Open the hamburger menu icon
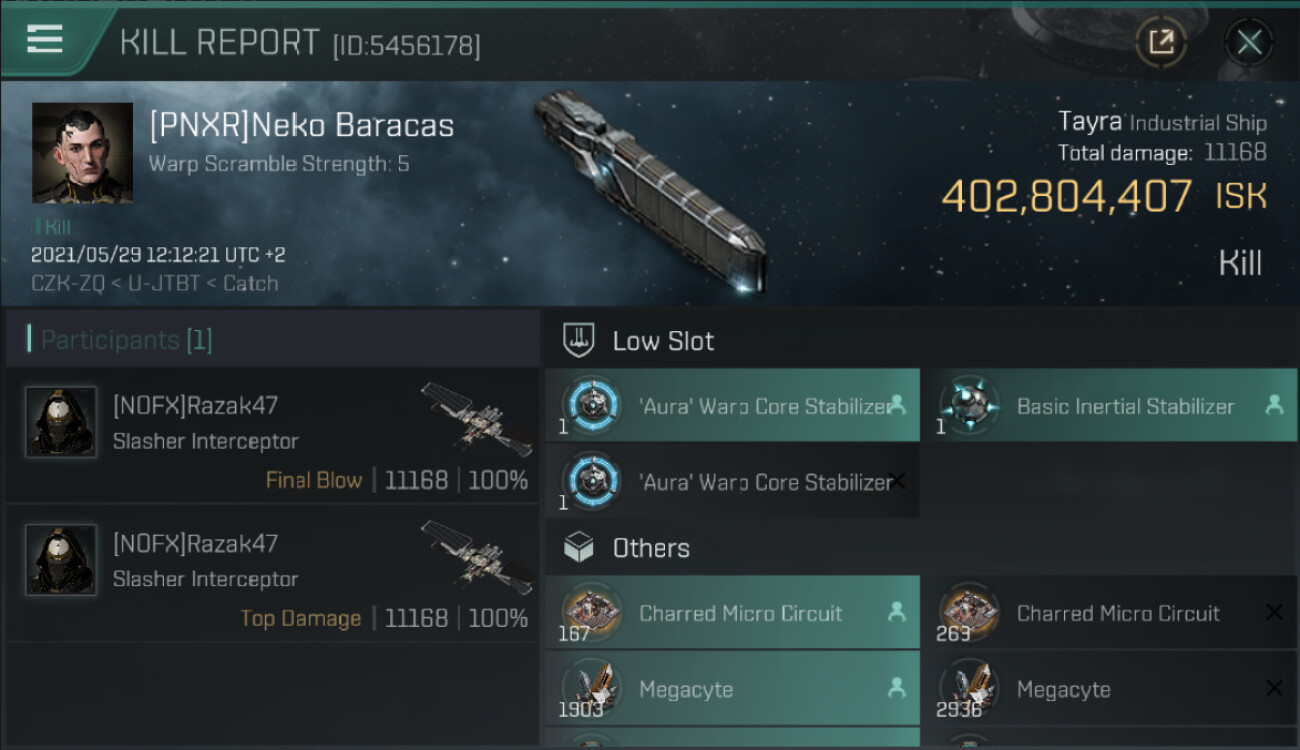The height and width of the screenshot is (750, 1300). (45, 40)
